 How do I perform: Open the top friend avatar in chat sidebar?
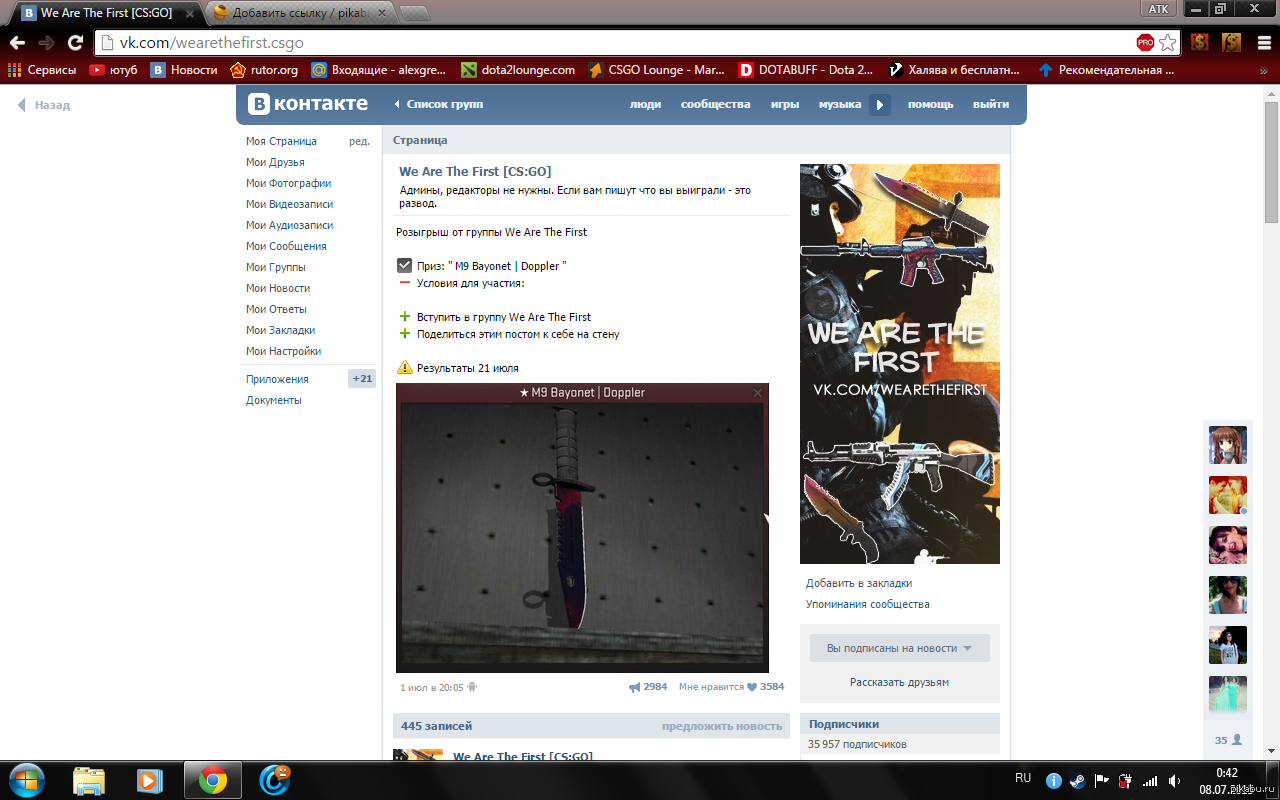[x=1227, y=445]
